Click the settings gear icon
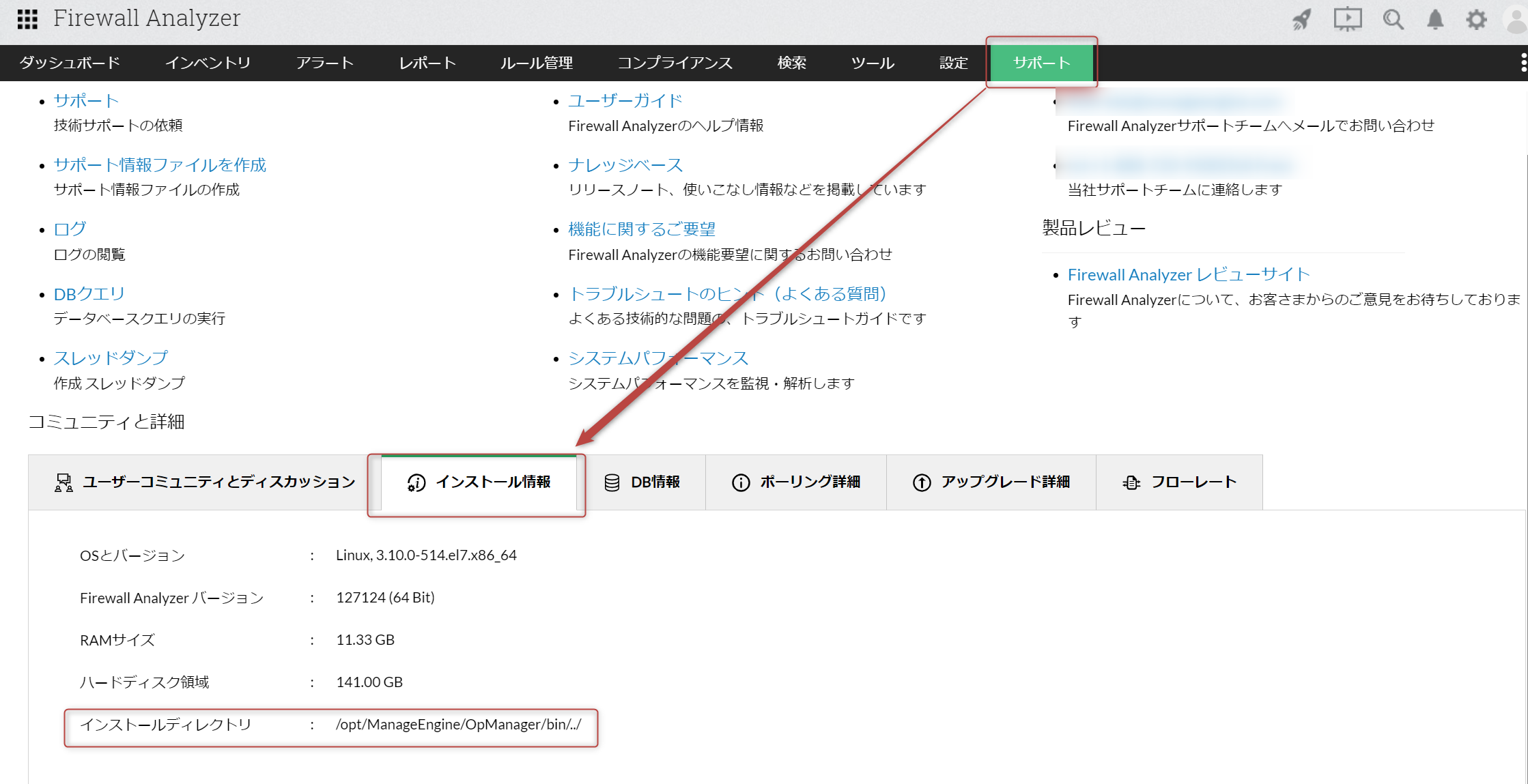The width and height of the screenshot is (1528, 784). click(1476, 19)
